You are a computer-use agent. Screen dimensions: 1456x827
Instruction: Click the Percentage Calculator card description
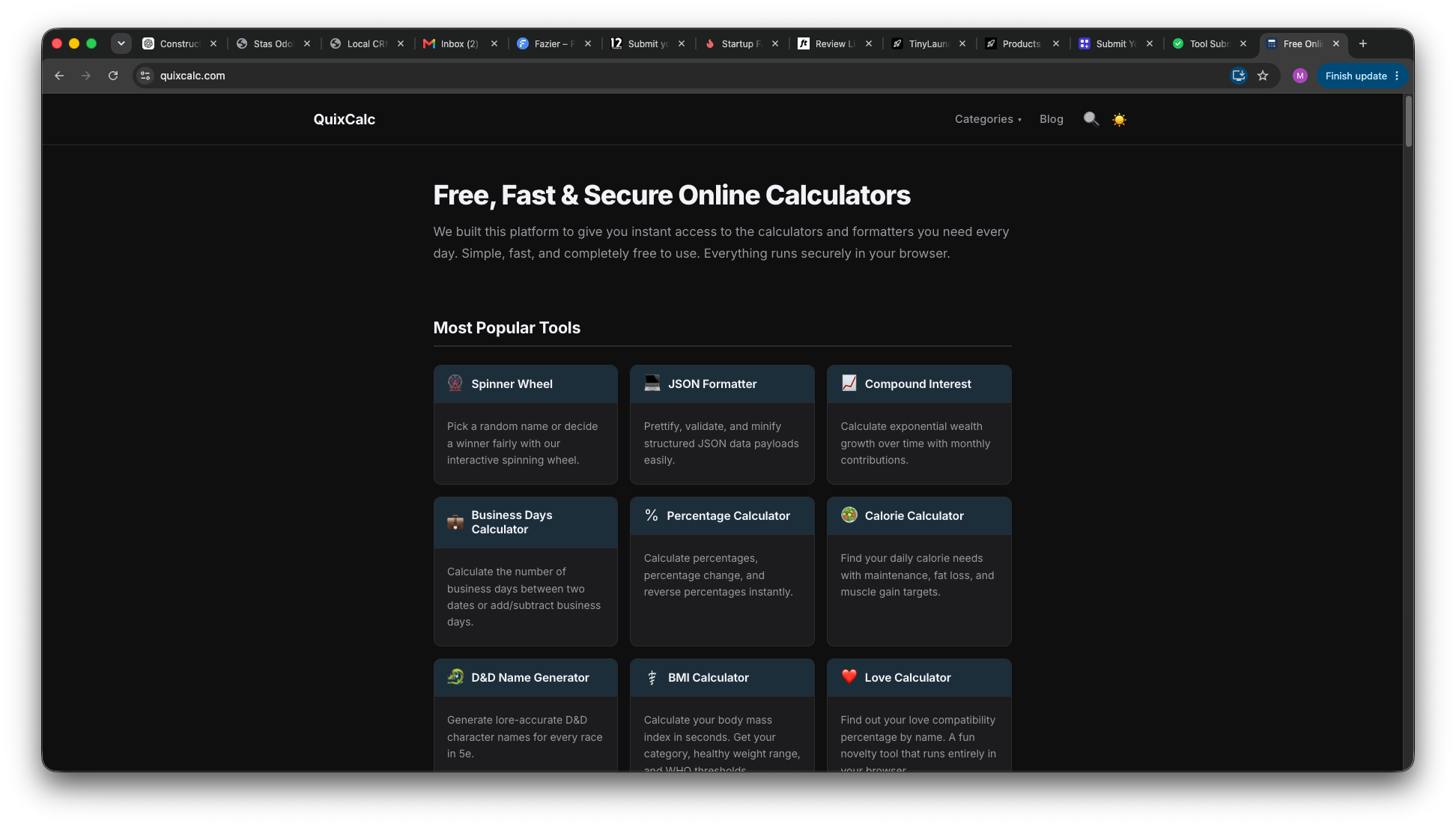718,575
